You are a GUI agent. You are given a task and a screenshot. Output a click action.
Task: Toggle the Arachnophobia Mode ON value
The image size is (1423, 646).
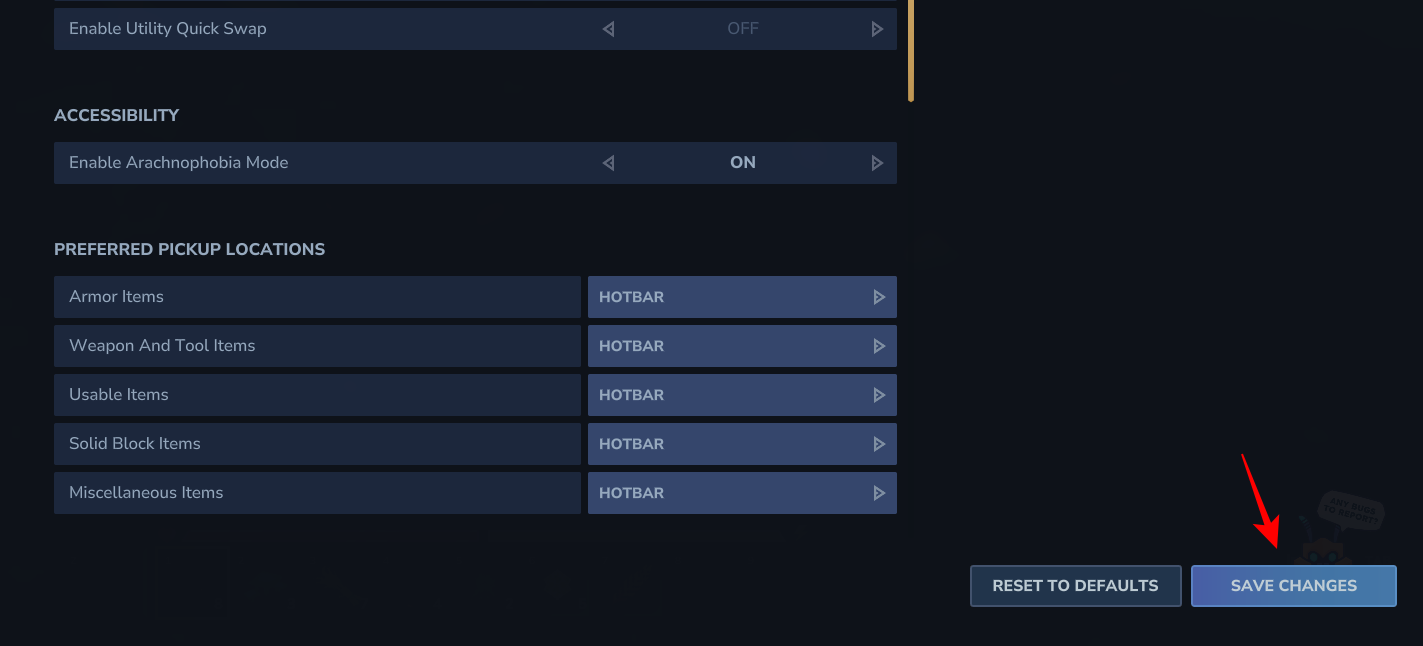(x=742, y=163)
